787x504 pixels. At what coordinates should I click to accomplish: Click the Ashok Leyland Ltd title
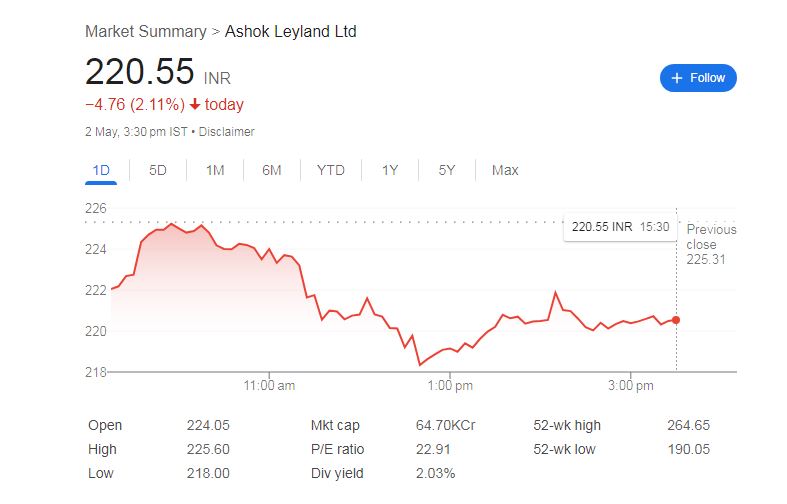coord(290,31)
